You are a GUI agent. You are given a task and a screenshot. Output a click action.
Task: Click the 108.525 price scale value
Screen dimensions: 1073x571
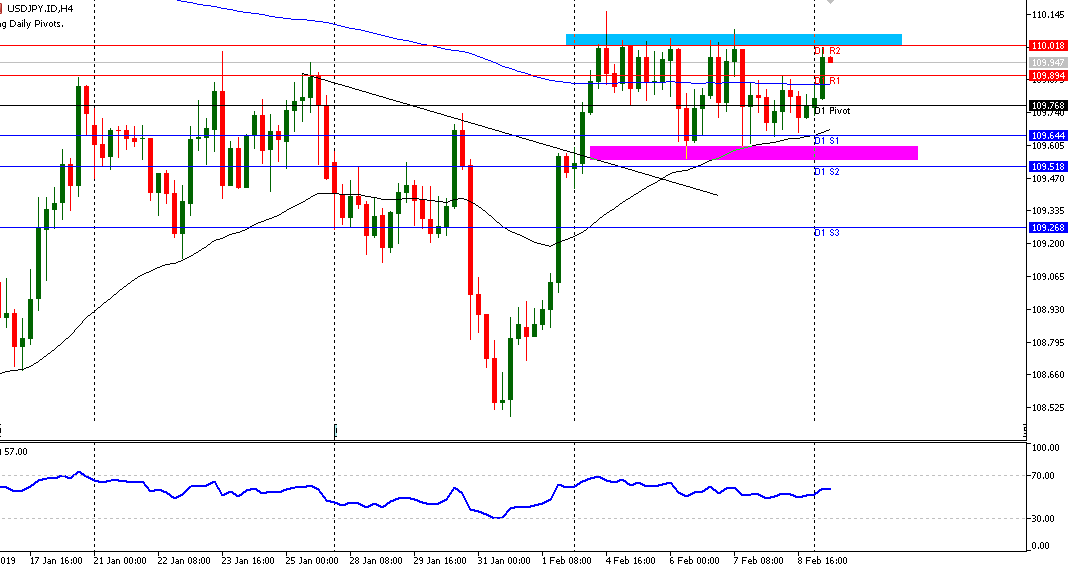pyautogui.click(x=1048, y=407)
